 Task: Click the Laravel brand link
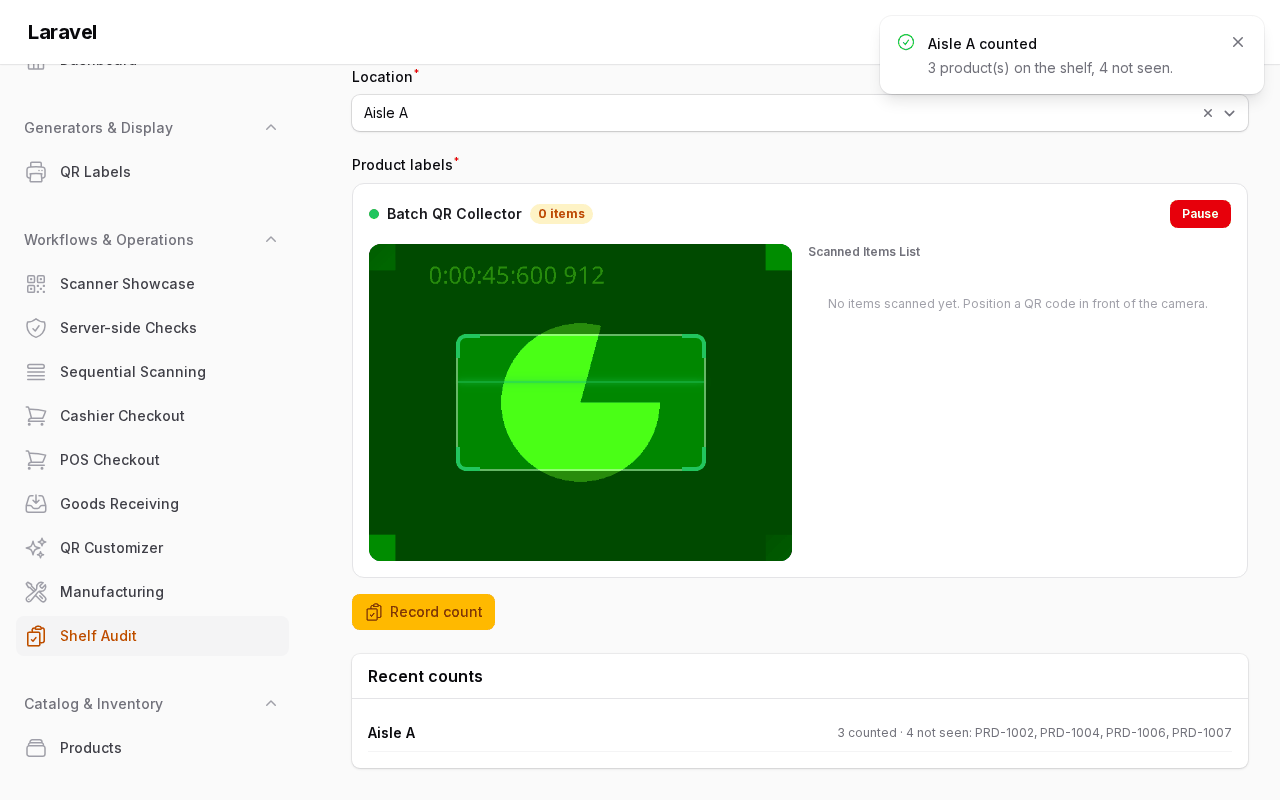pyautogui.click(x=62, y=32)
